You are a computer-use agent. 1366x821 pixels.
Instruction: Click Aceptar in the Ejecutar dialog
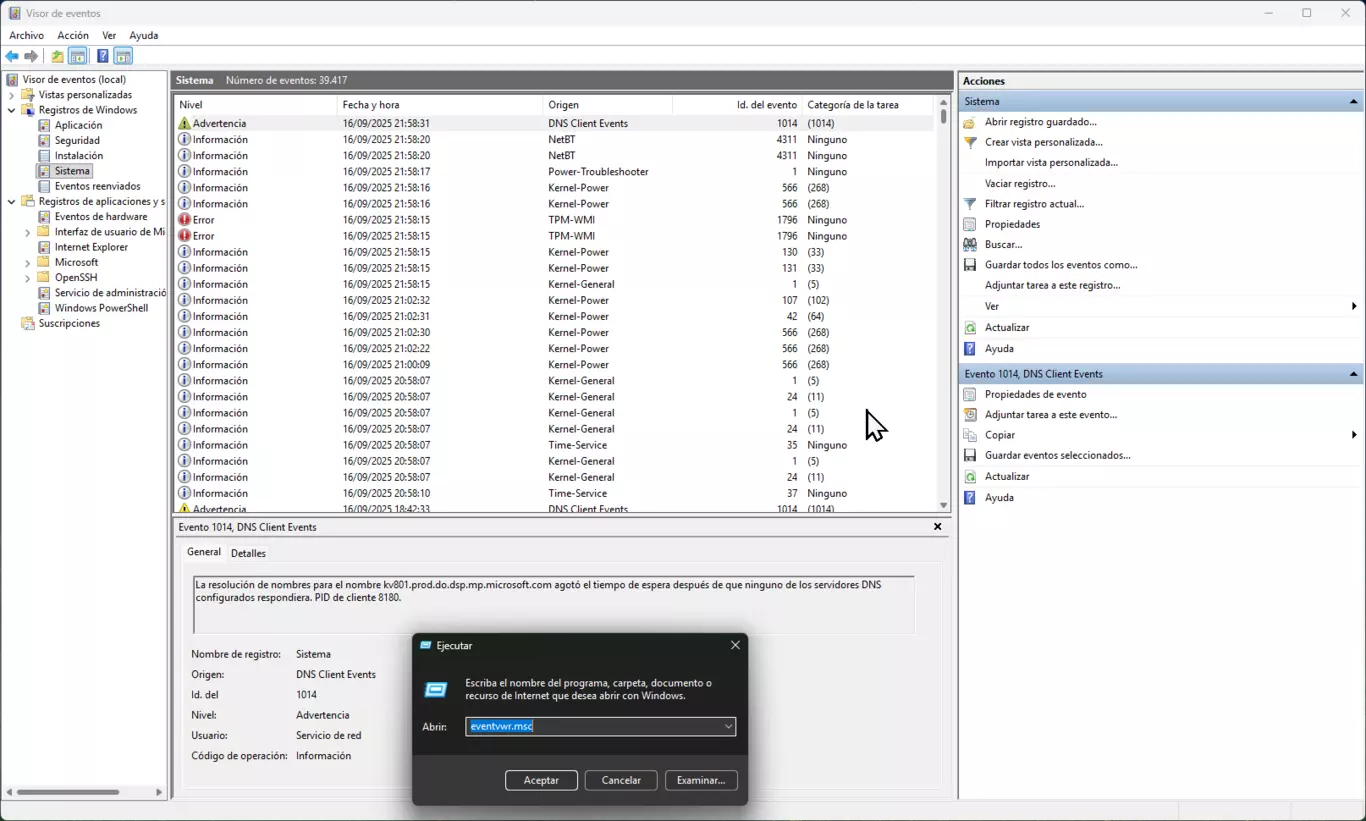pos(541,780)
